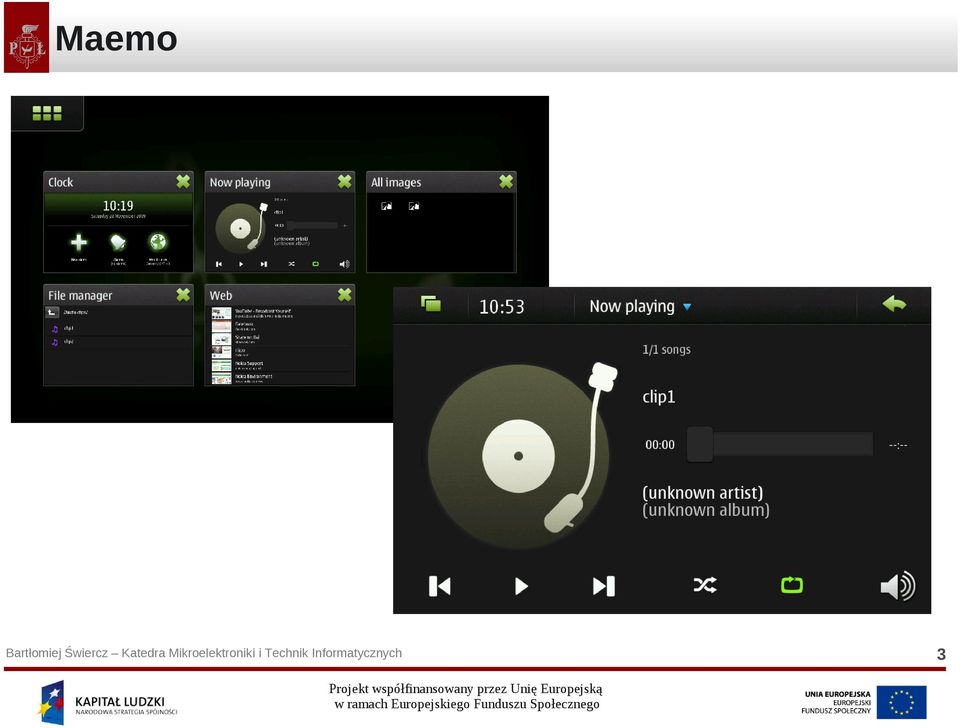
Task: Click previous-track in the small Now playing card
Action: pos(219,264)
